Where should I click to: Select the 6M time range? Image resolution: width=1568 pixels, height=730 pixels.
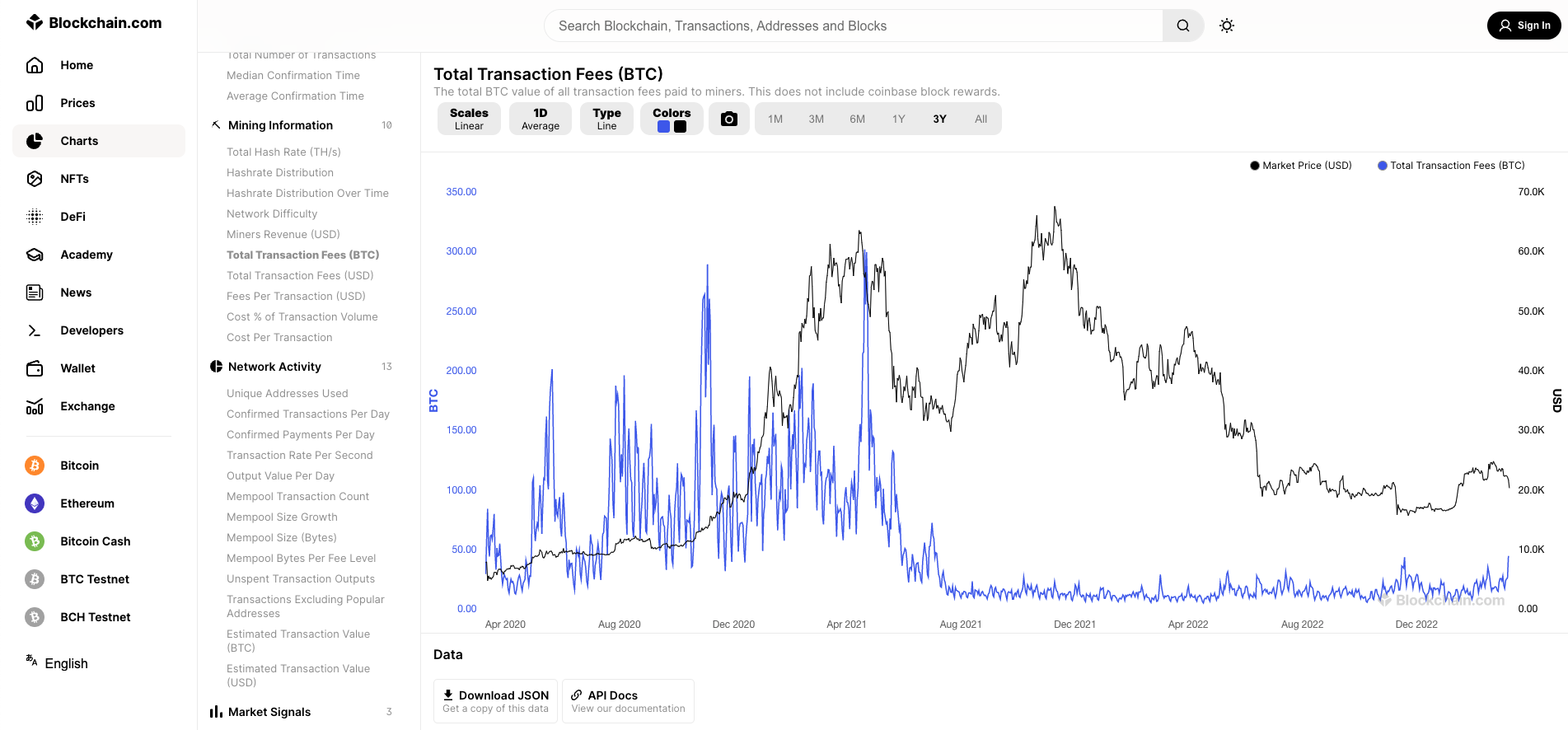858,119
